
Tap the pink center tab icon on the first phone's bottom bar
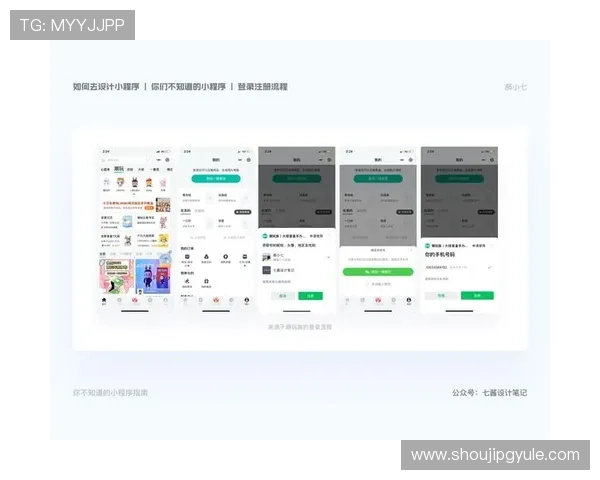tap(135, 300)
